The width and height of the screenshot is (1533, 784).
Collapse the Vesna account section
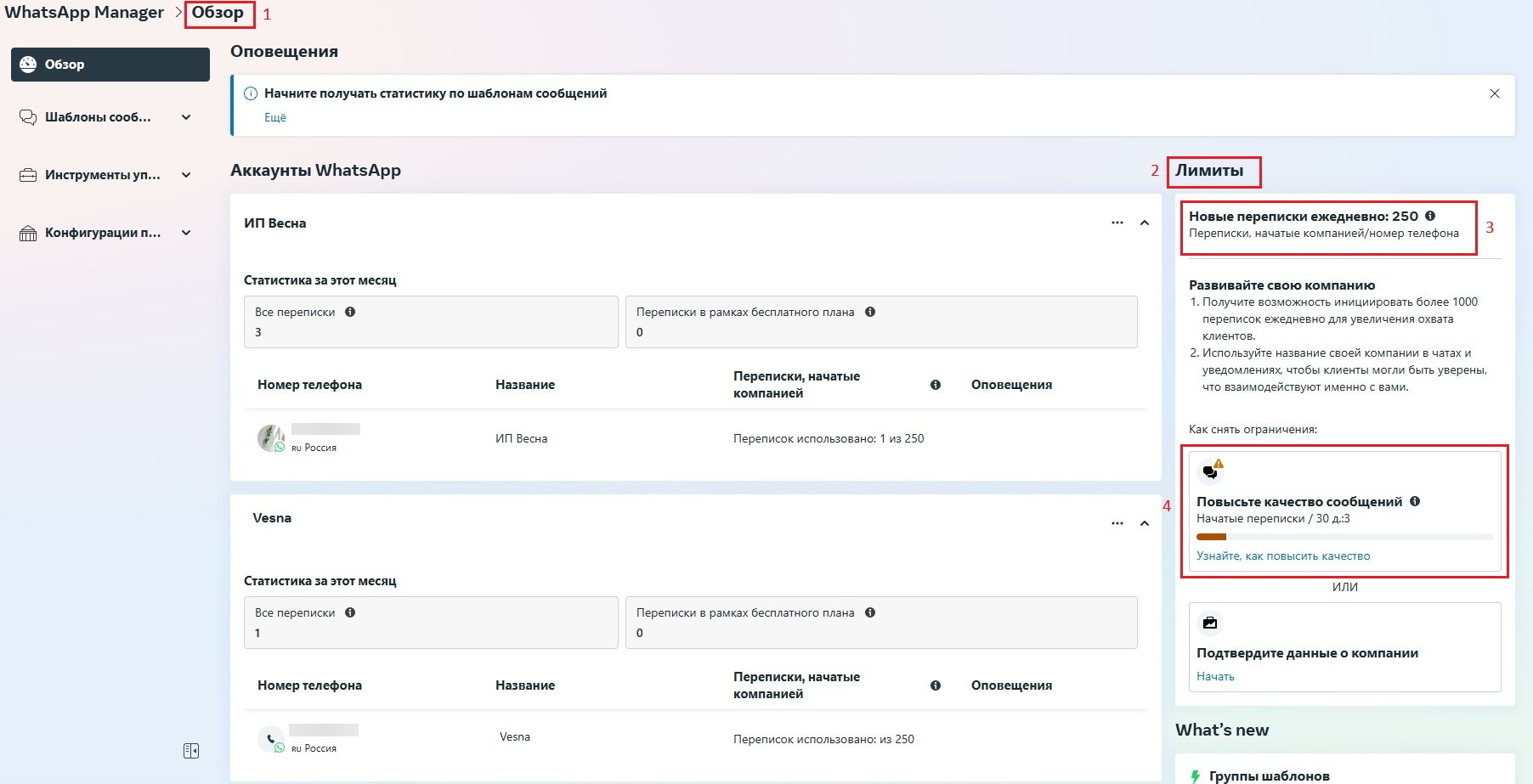click(1144, 523)
